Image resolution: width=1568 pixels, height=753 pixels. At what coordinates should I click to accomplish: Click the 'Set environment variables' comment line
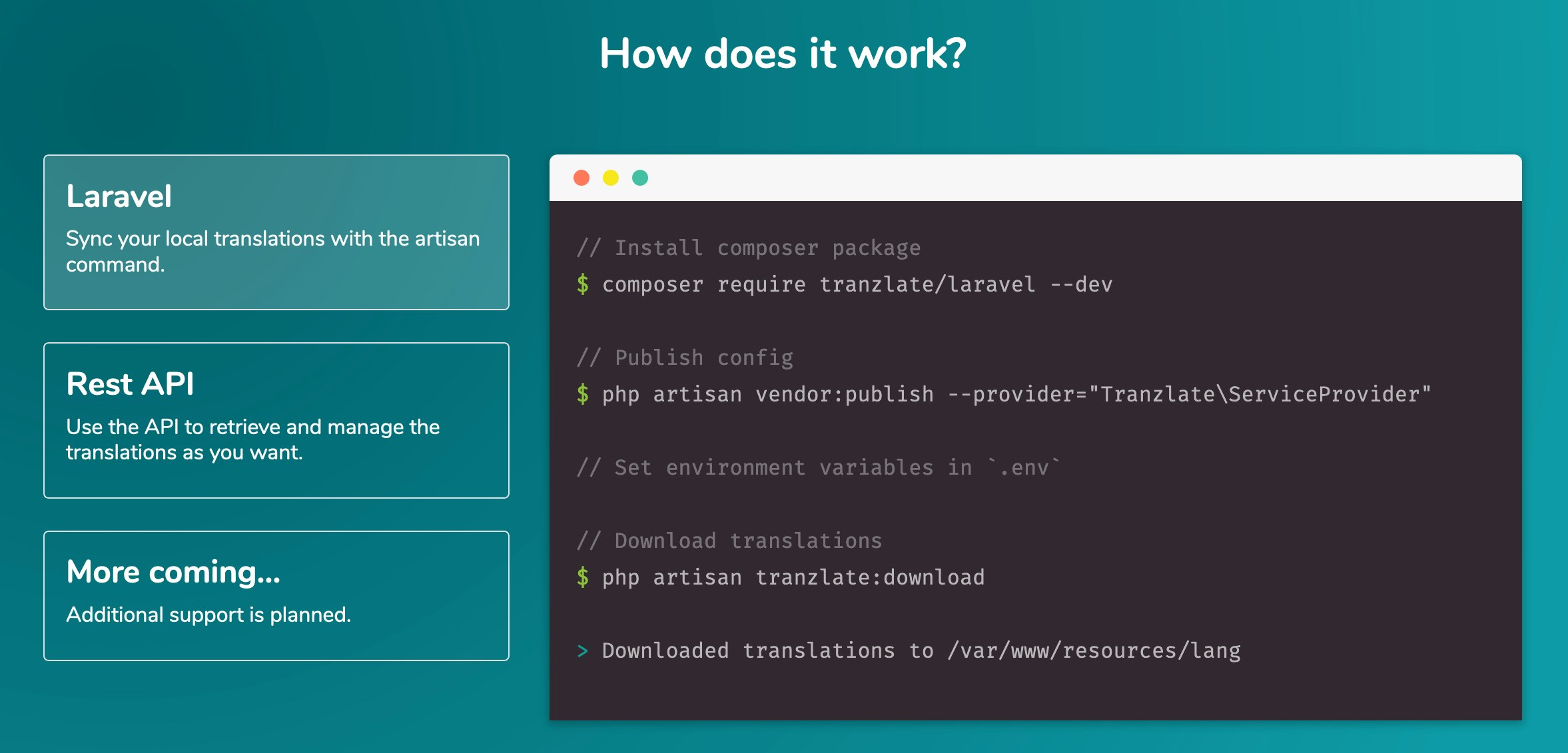(x=818, y=467)
